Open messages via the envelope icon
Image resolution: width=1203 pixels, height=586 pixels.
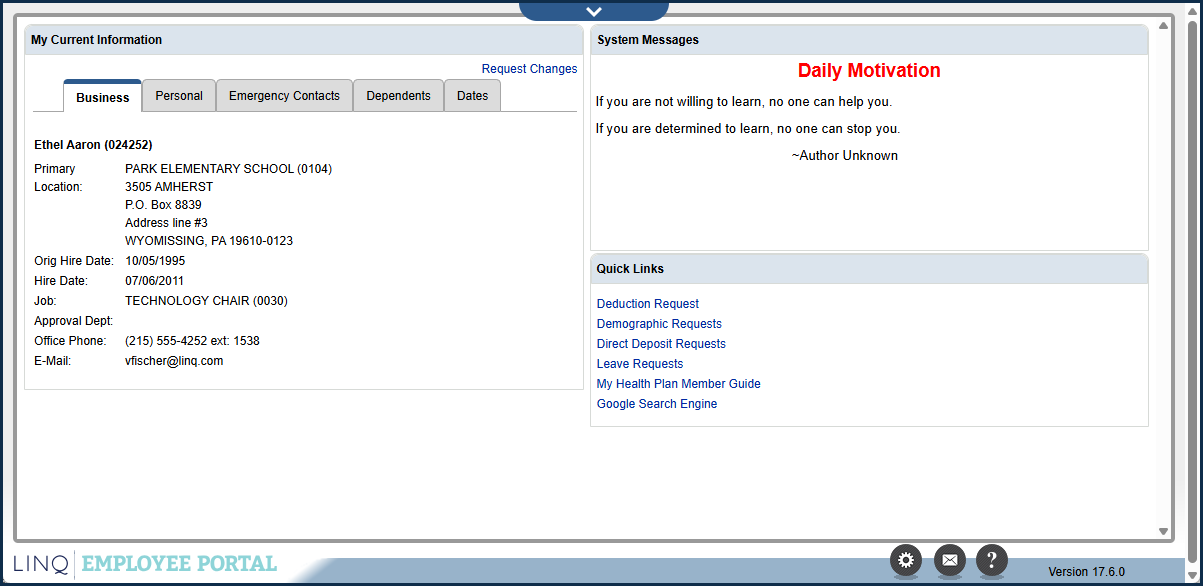pos(949,560)
